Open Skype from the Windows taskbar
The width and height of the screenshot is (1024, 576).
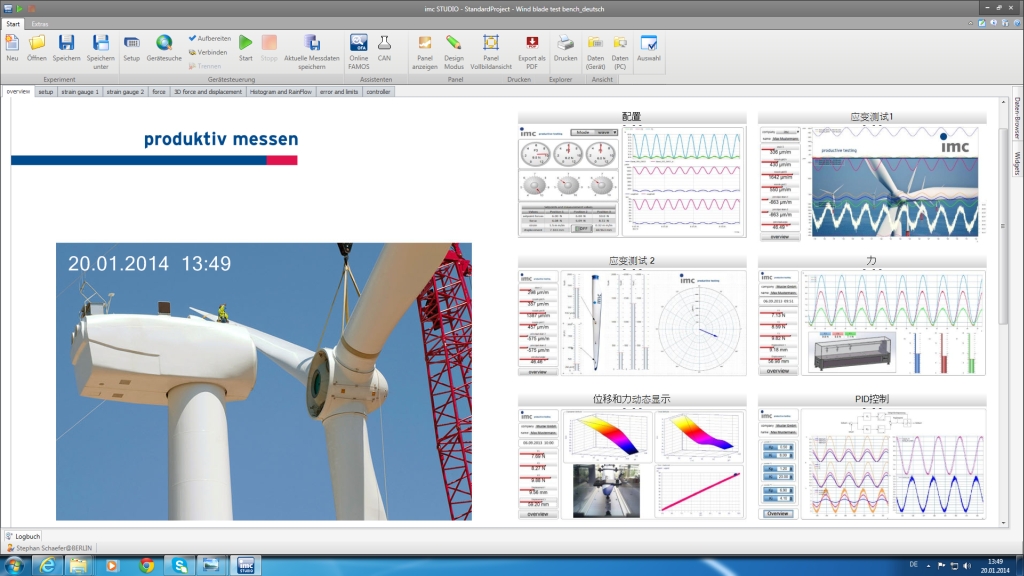180,566
